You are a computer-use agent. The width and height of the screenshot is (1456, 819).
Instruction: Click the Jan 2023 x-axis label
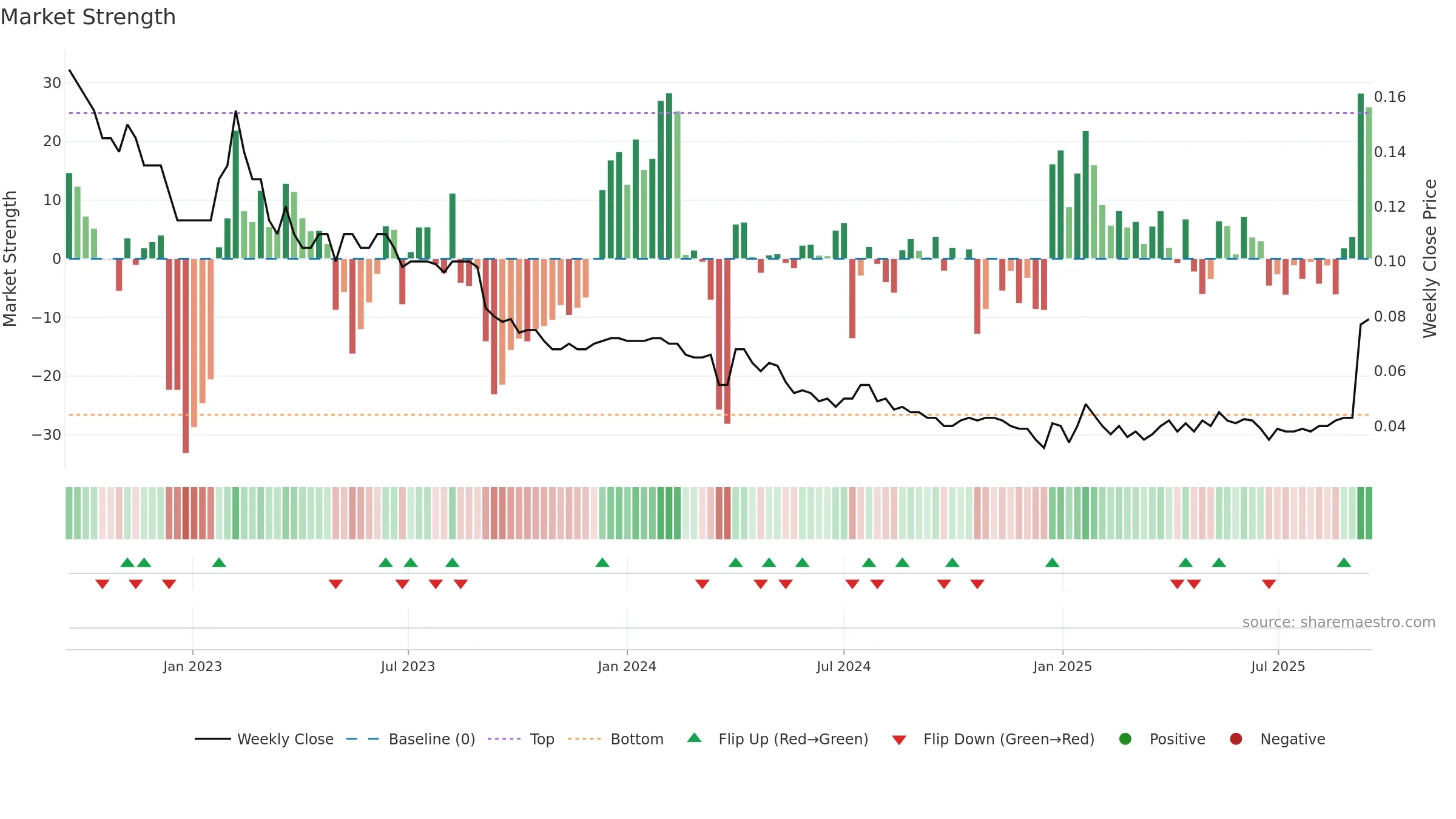192,666
